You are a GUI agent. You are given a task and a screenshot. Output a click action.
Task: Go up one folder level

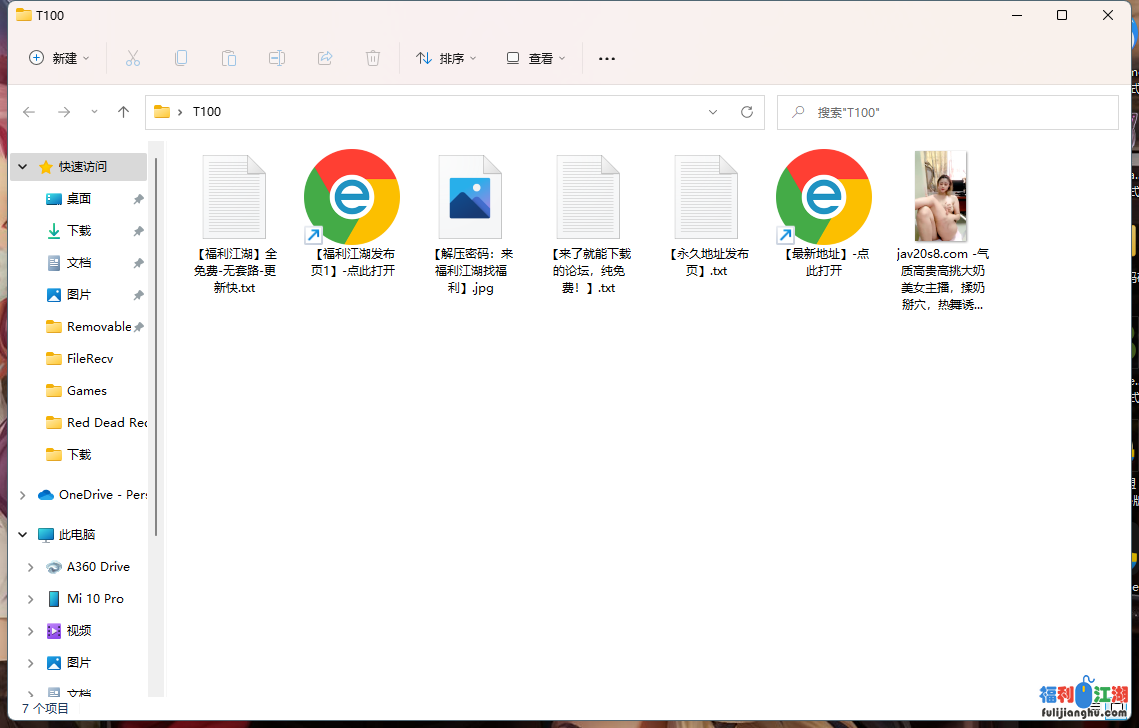124,112
